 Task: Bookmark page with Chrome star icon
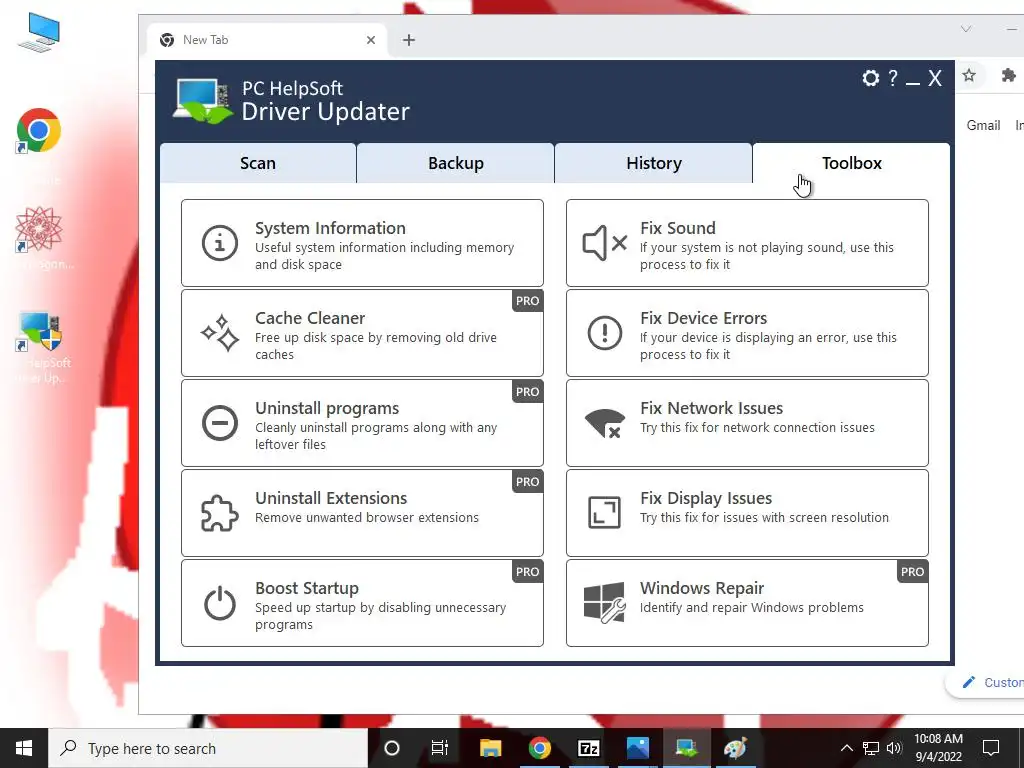(969, 75)
